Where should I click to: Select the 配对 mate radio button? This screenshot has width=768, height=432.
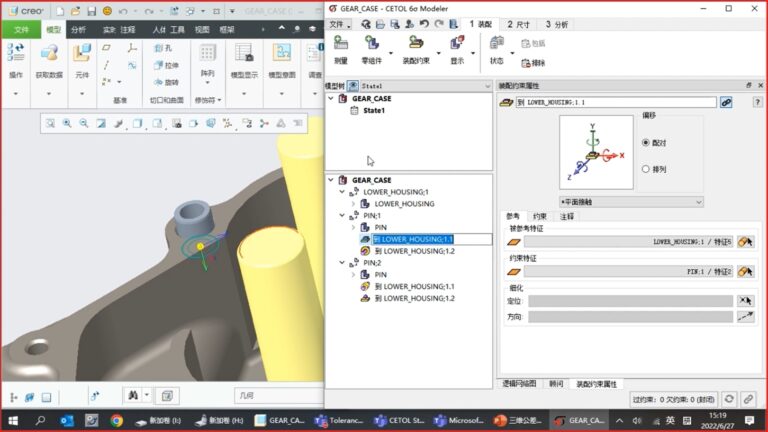[x=646, y=143]
